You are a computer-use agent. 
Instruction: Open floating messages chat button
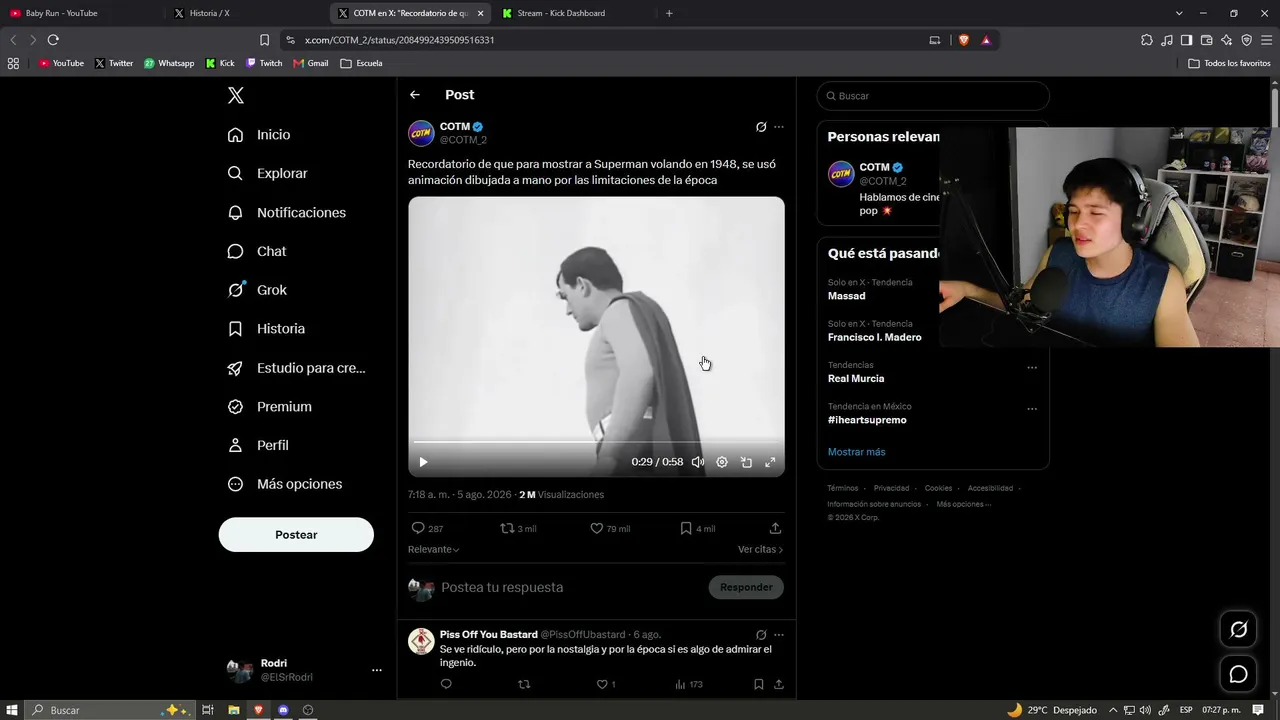point(1238,674)
